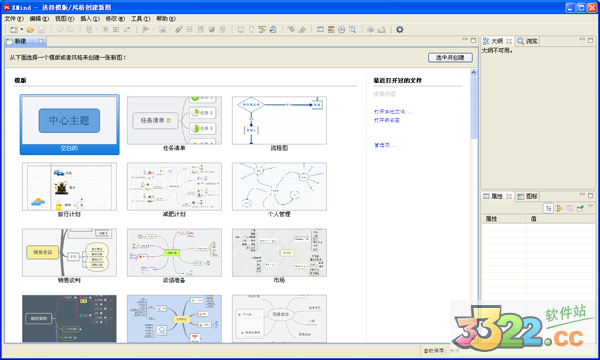The width and height of the screenshot is (600, 360).
Task: Open the 工具 menu
Action: (x=140, y=18)
